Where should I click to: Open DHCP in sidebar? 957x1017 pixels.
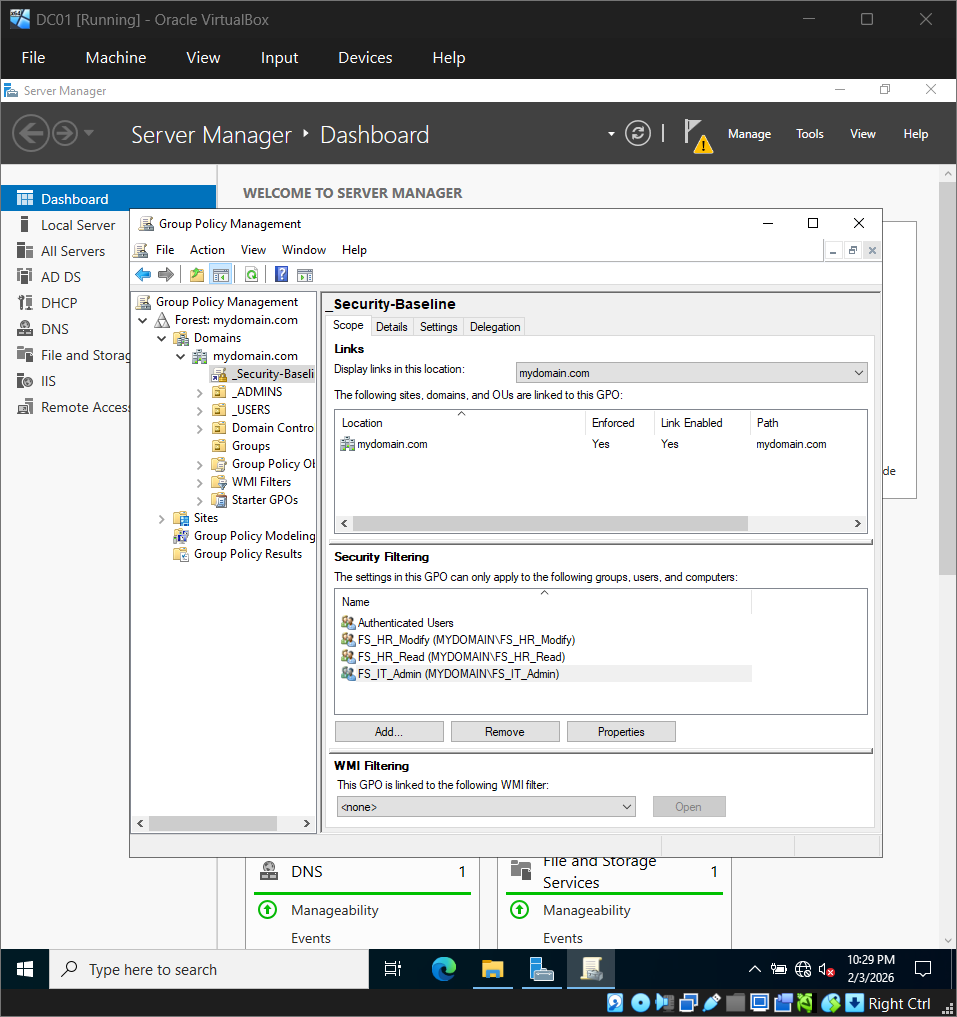(x=58, y=303)
